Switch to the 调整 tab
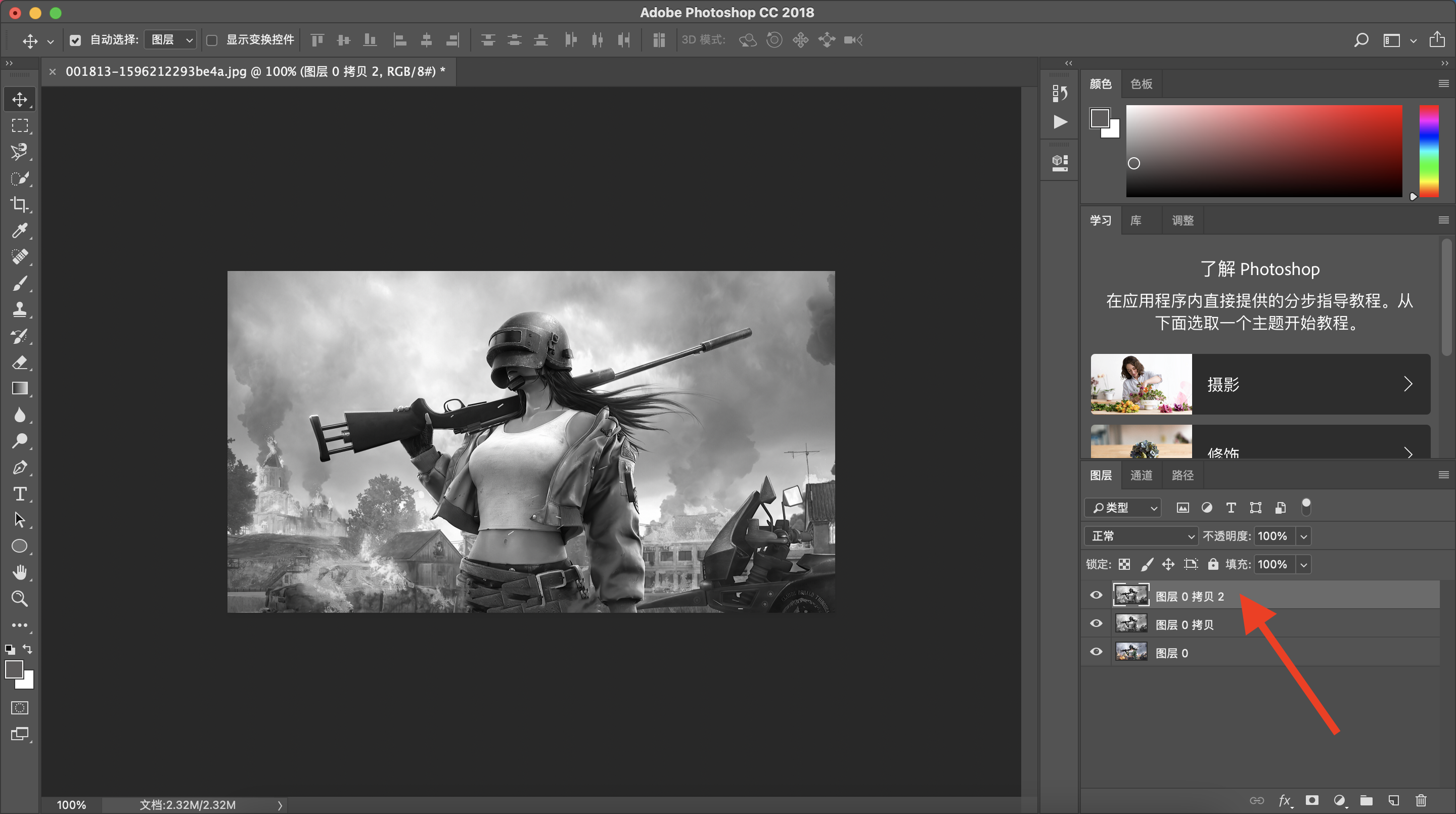 tap(1182, 220)
